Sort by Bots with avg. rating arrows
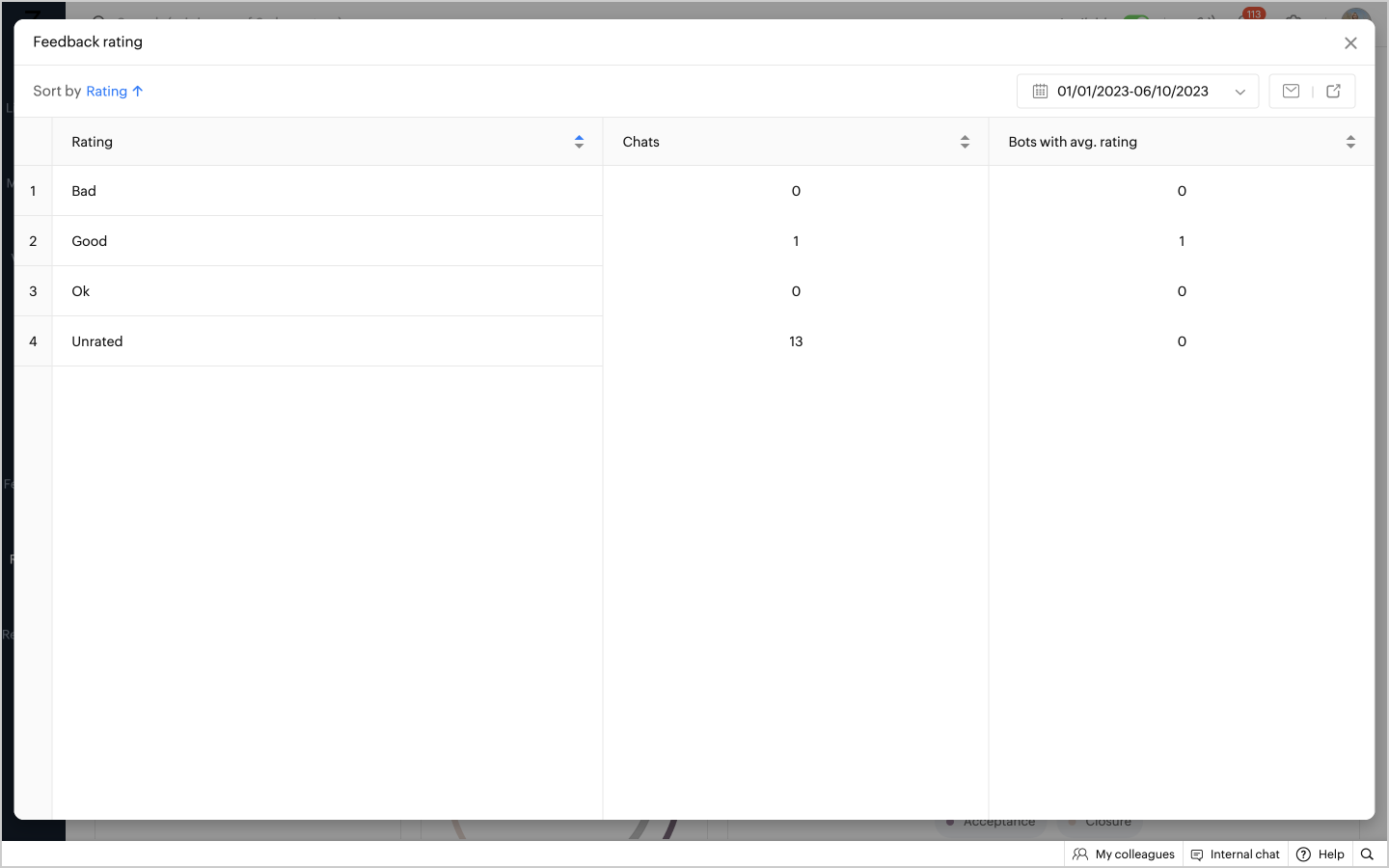Image resolution: width=1389 pixels, height=868 pixels. click(1350, 142)
